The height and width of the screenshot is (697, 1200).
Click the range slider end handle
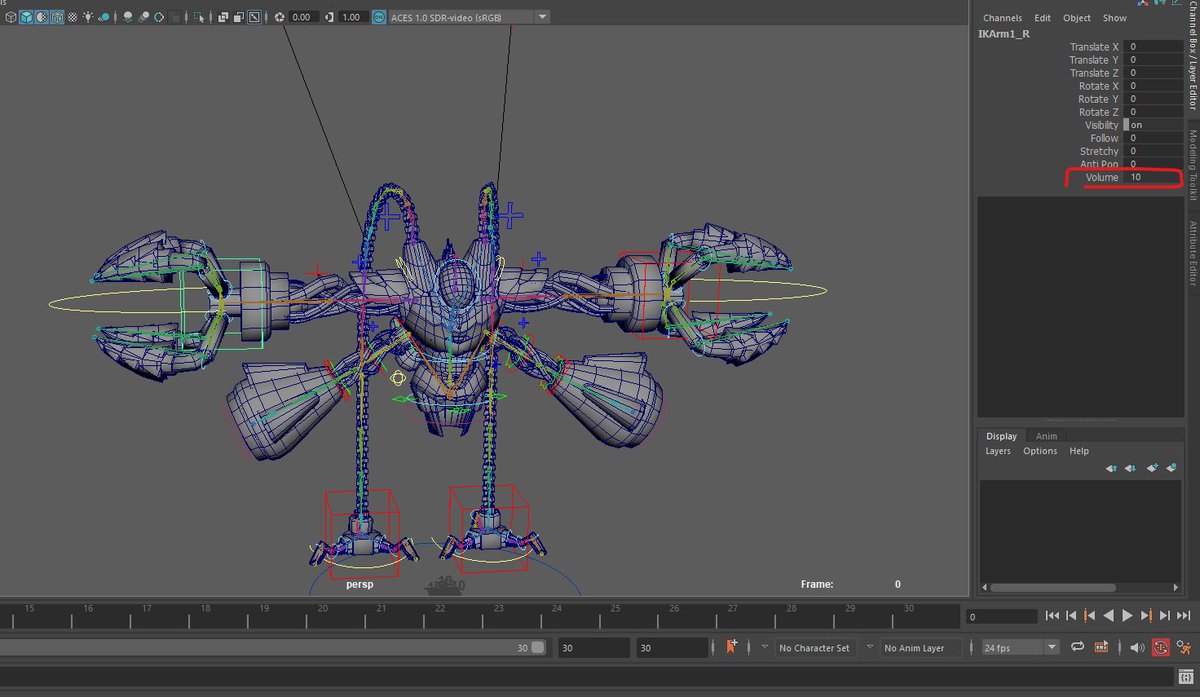tap(538, 647)
